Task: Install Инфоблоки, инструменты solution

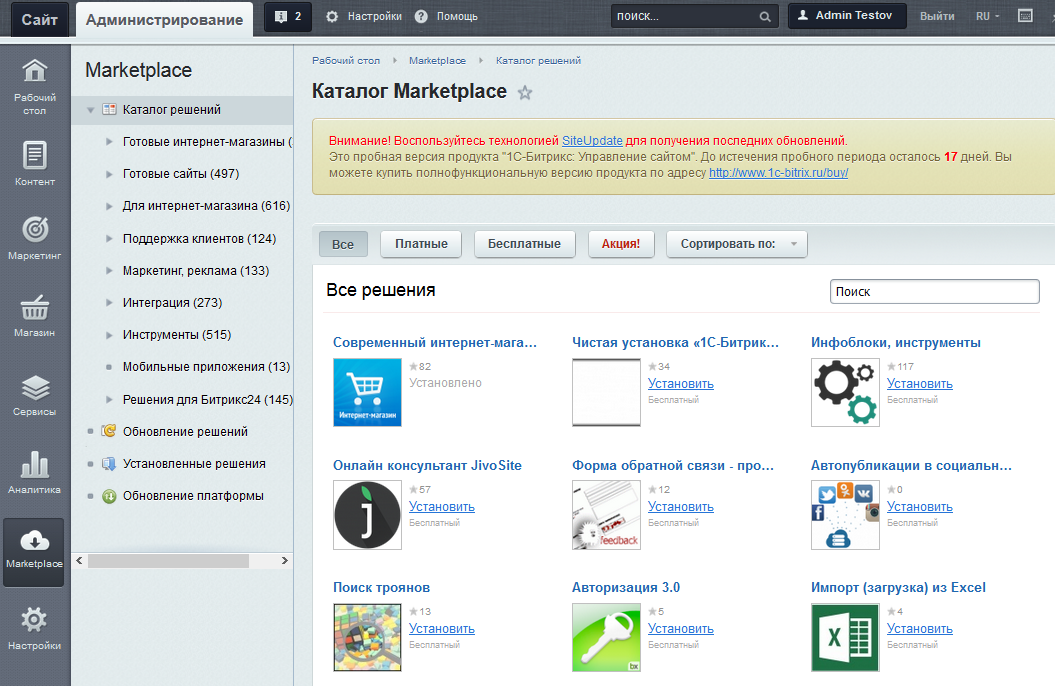Action: (920, 383)
